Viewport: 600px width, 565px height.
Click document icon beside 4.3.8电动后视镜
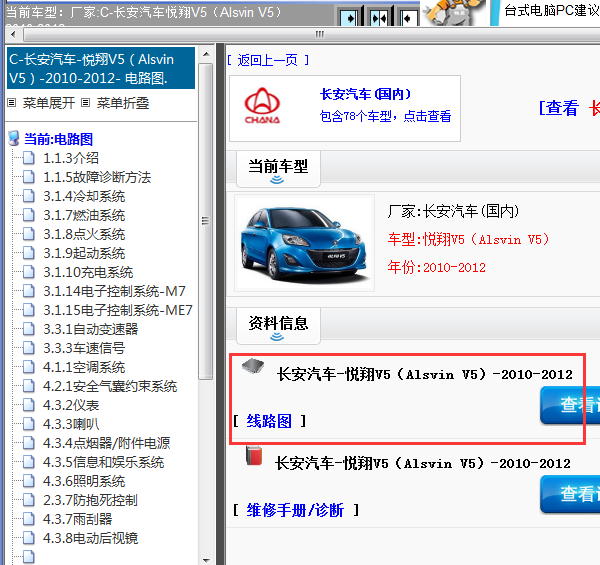[29, 538]
